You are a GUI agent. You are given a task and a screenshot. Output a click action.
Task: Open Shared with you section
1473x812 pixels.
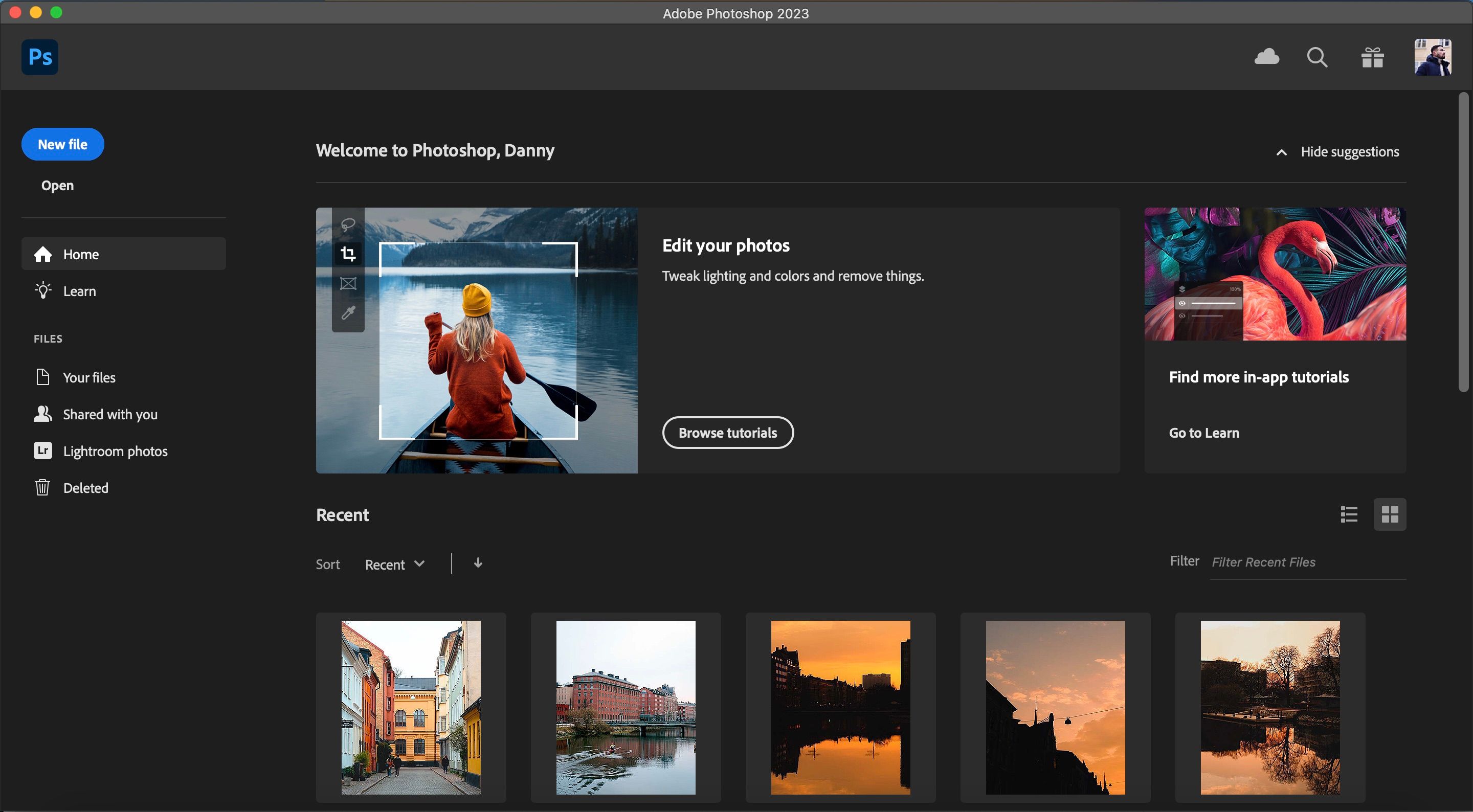(x=110, y=413)
